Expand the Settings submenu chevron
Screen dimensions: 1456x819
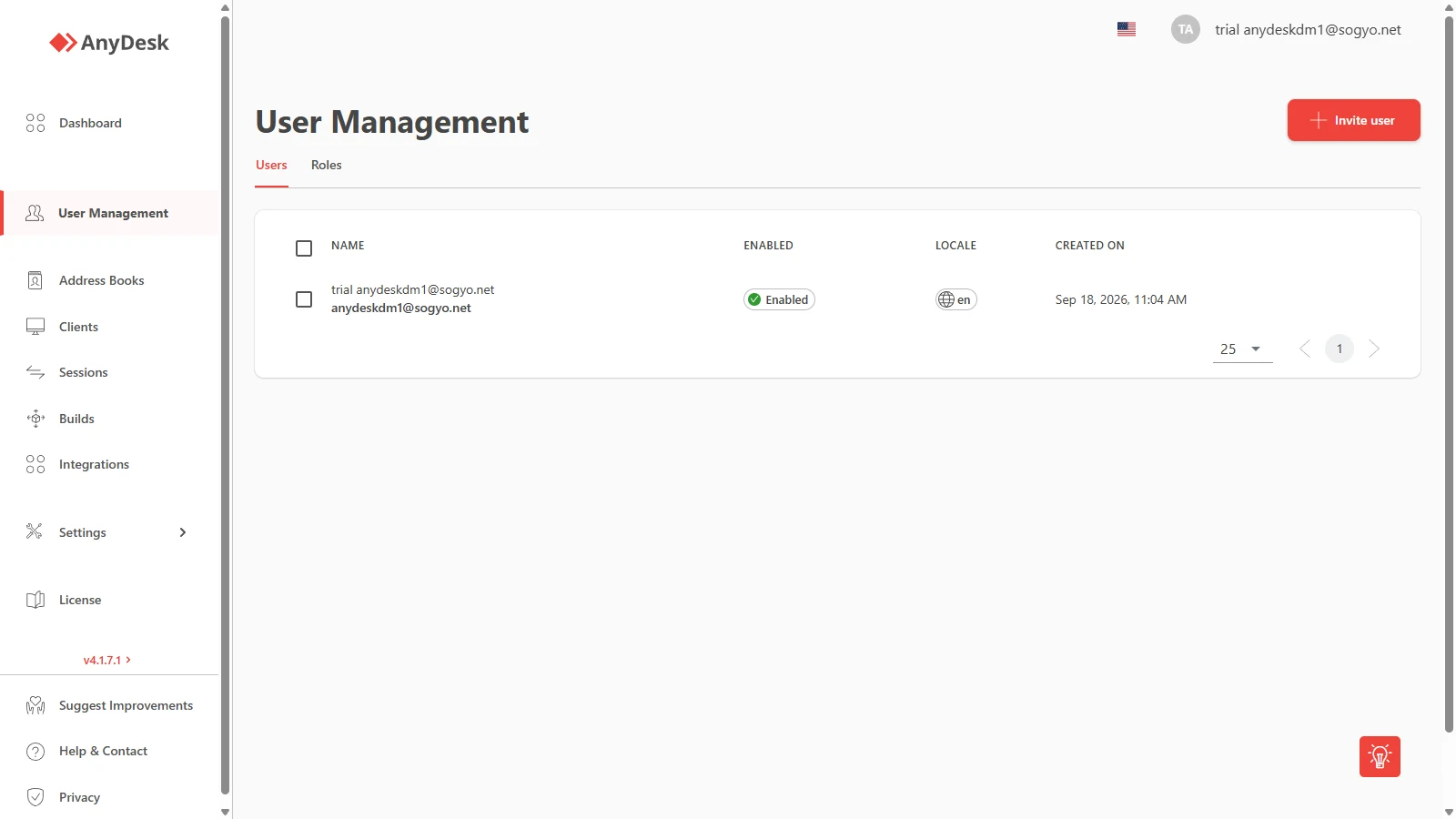tap(183, 532)
